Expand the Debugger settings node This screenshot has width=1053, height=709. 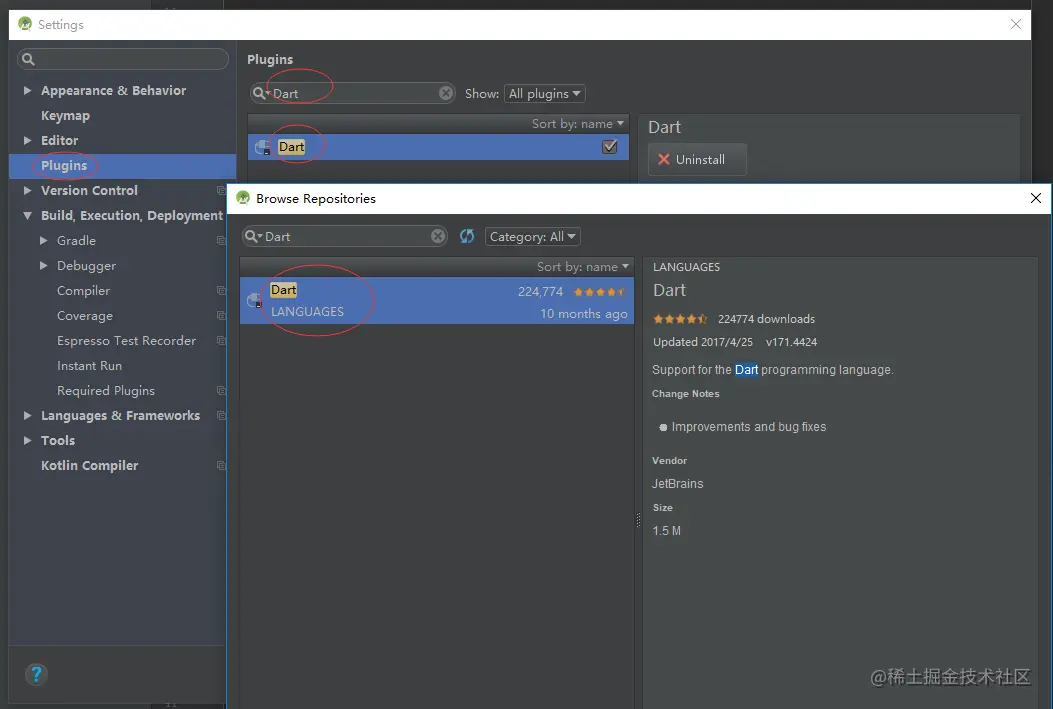pyautogui.click(x=44, y=265)
